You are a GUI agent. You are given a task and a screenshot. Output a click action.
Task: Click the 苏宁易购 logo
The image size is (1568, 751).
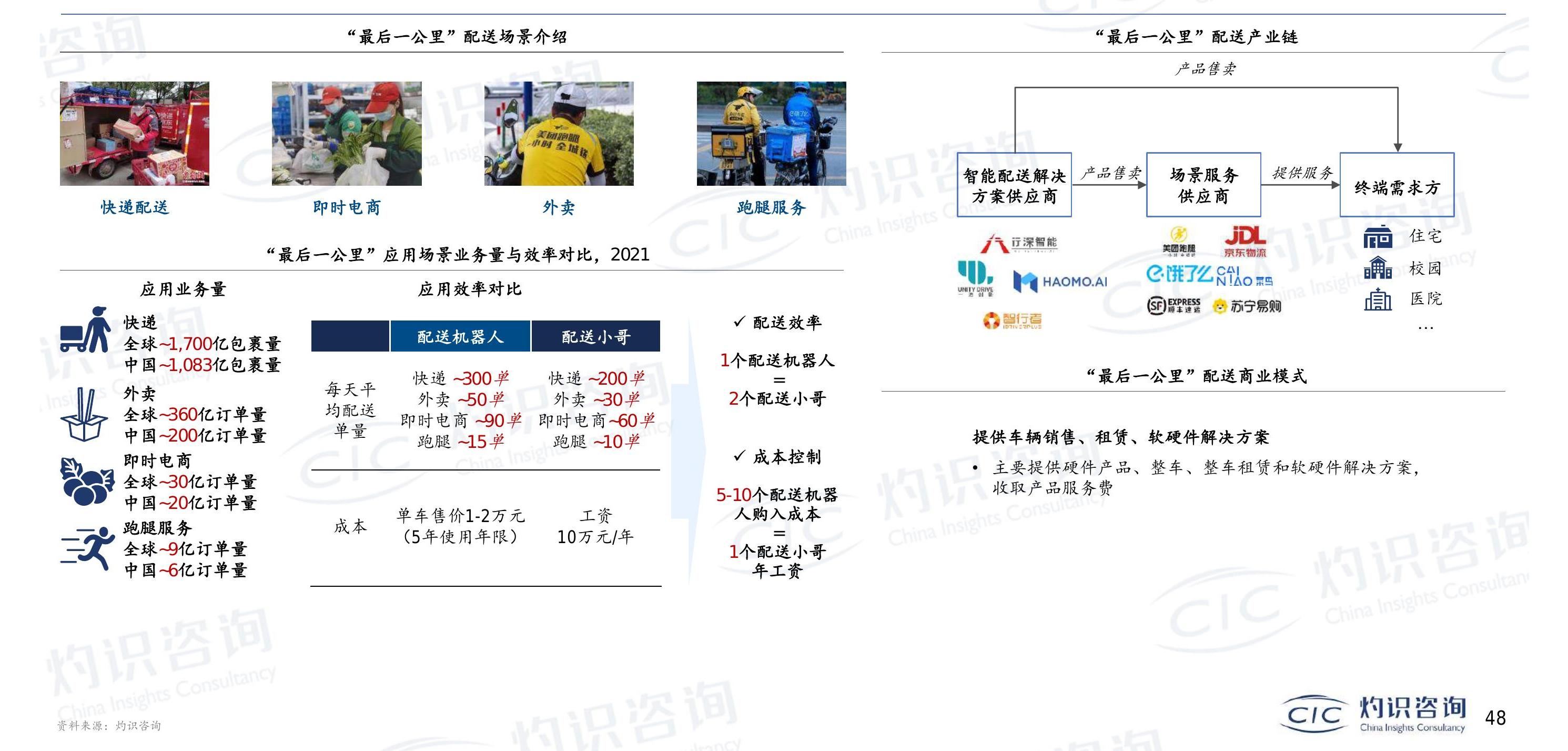[x=1247, y=306]
